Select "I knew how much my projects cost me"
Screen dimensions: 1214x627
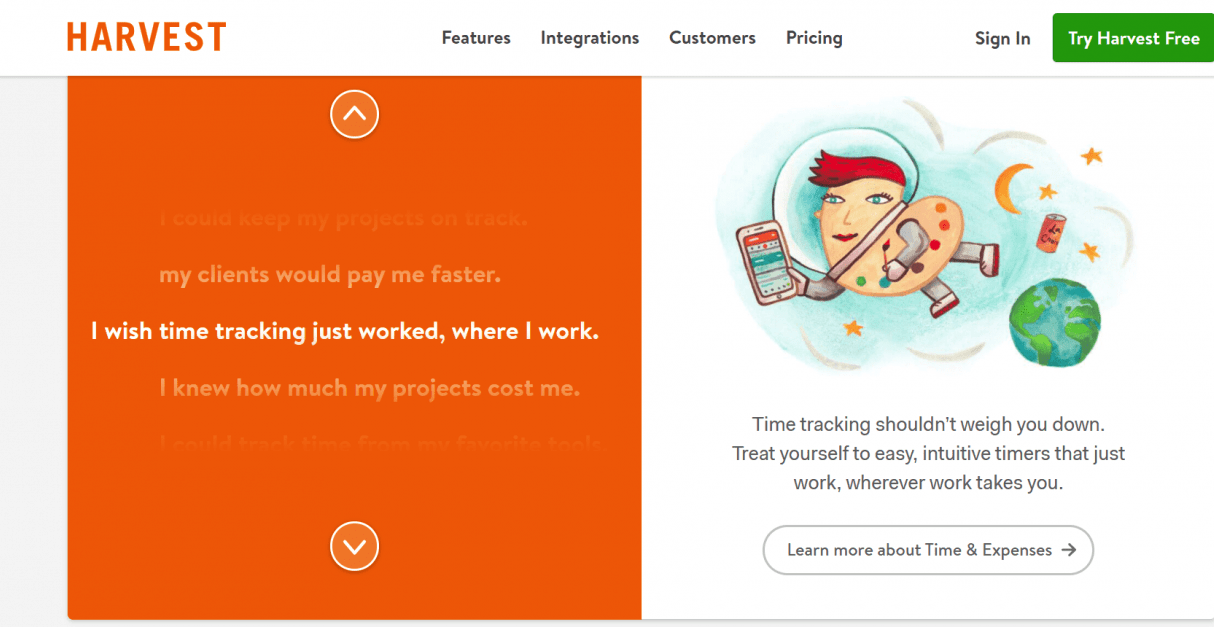point(369,388)
